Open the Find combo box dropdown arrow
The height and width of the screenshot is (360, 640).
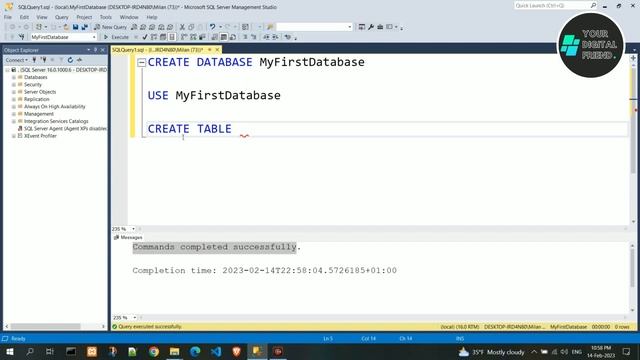click(349, 27)
